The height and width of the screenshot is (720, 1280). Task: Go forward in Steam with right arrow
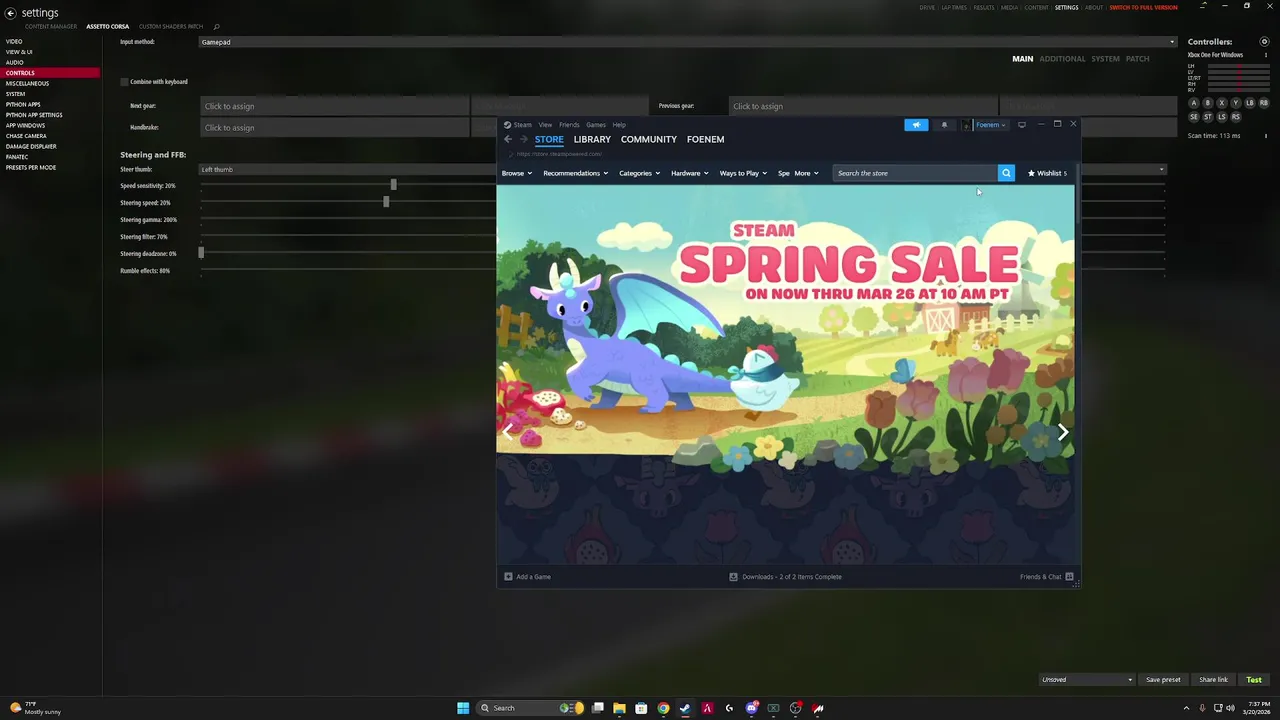tap(523, 139)
